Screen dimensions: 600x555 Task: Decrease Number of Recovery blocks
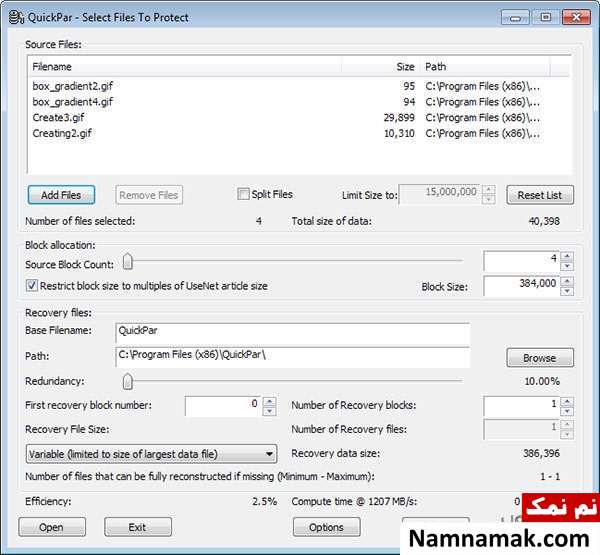pos(567,411)
